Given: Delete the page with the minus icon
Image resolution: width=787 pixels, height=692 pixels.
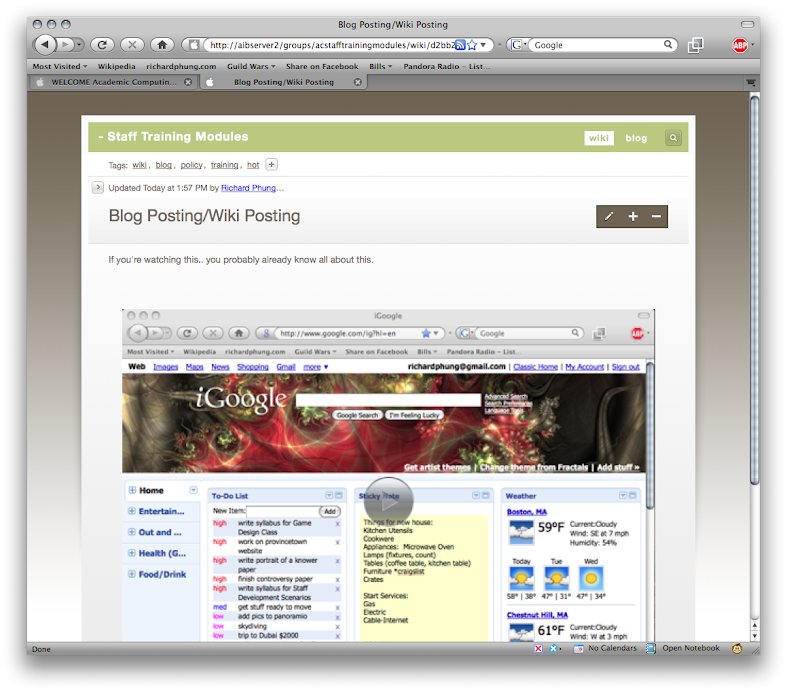Looking at the screenshot, I should [x=656, y=217].
